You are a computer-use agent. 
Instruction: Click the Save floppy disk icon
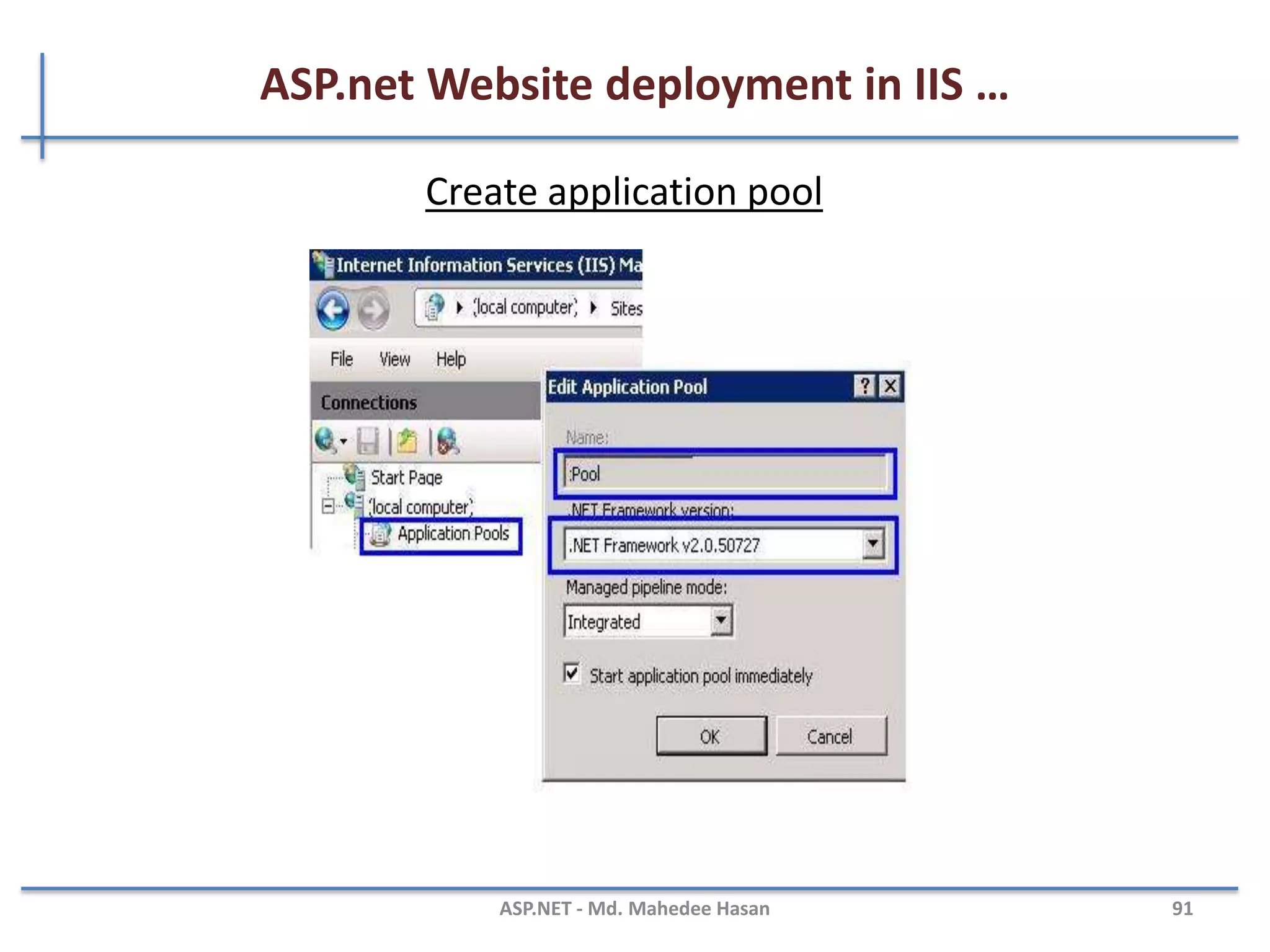[x=368, y=441]
